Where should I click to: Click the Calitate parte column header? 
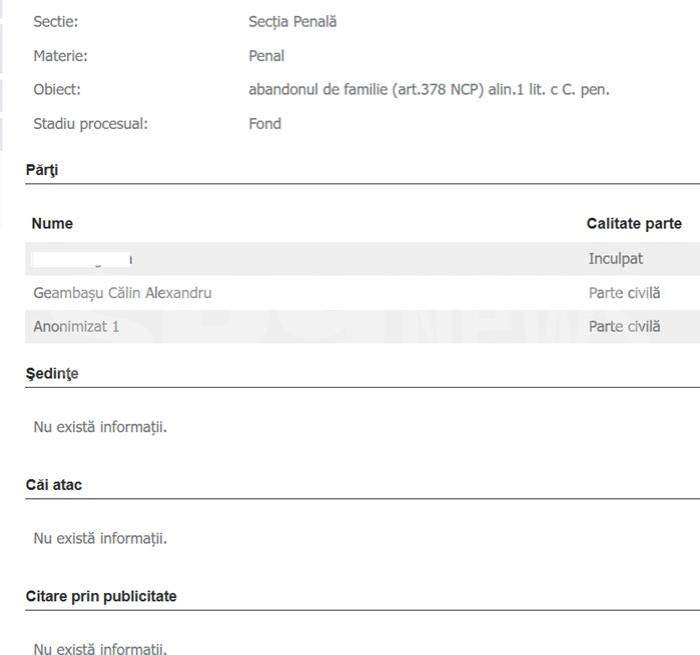pos(634,224)
